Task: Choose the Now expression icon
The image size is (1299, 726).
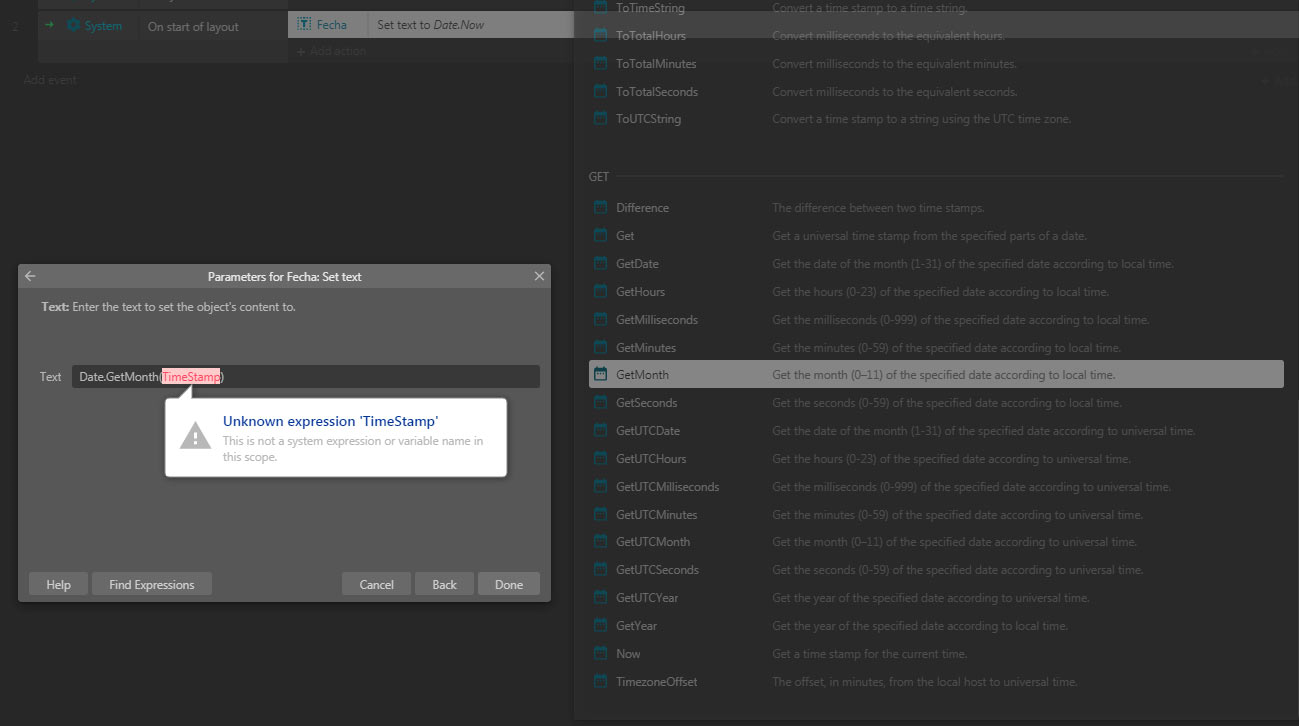Action: tap(600, 653)
